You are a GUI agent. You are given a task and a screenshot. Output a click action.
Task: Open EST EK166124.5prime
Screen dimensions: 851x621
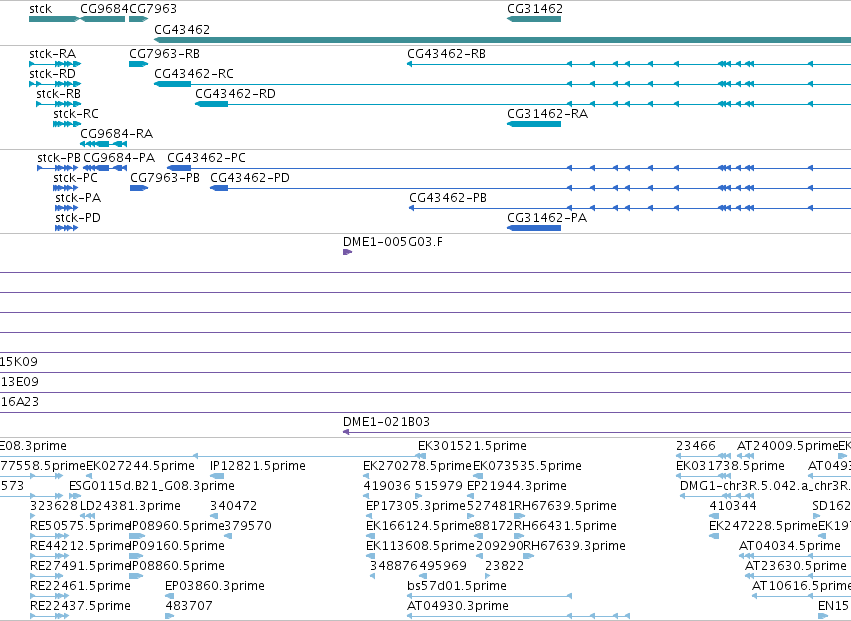(371, 536)
